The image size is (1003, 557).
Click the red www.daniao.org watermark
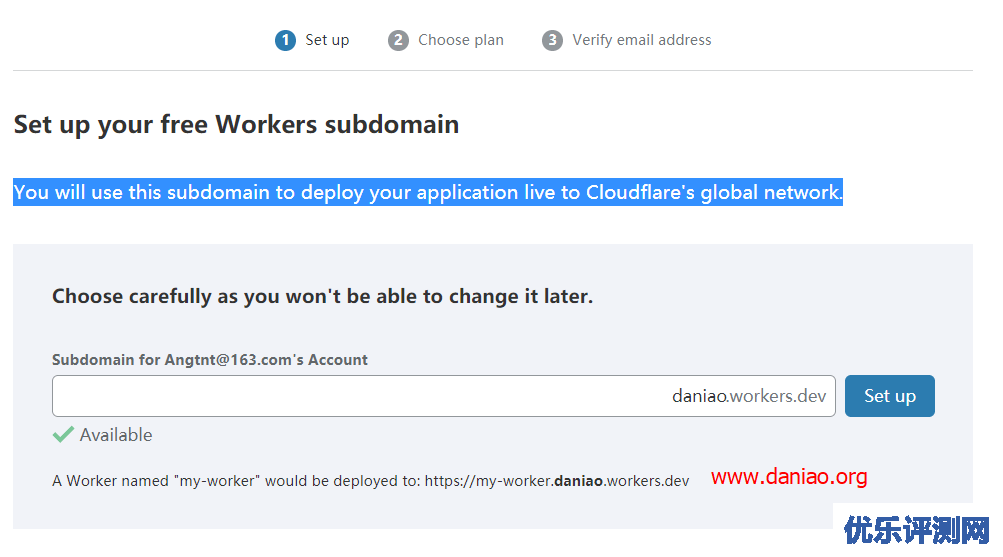coord(789,477)
